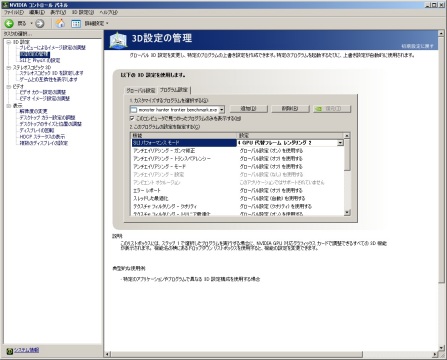Collapse the ステレオスコピック 3D tree node
This screenshot has width=447, height=360.
click(9, 67)
